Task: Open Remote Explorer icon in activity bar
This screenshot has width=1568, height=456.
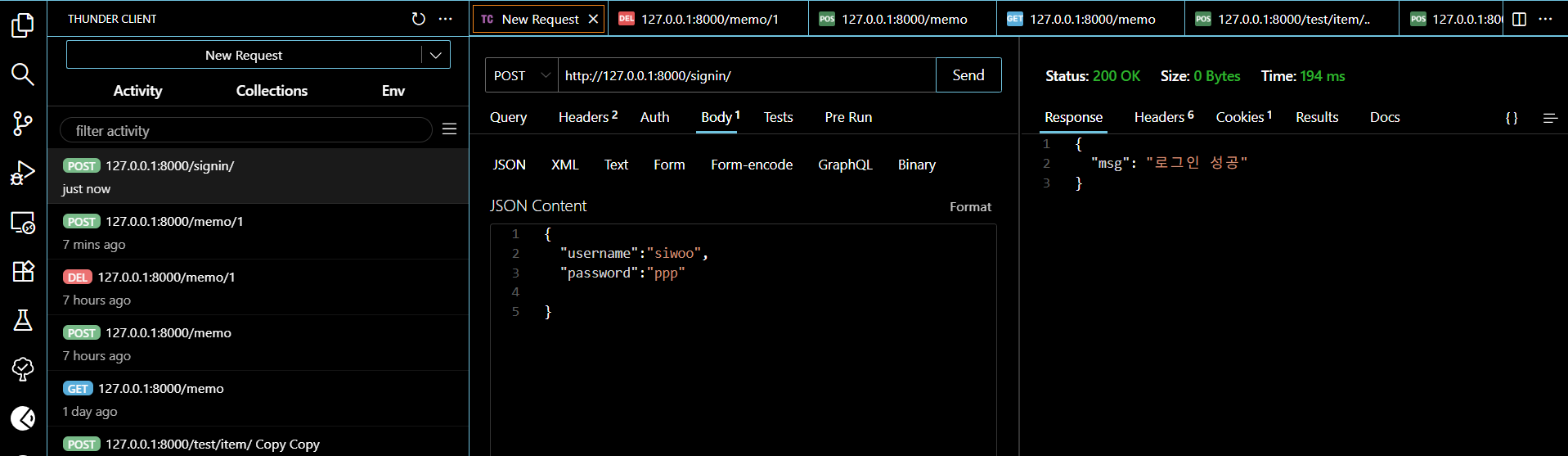Action: (x=23, y=222)
